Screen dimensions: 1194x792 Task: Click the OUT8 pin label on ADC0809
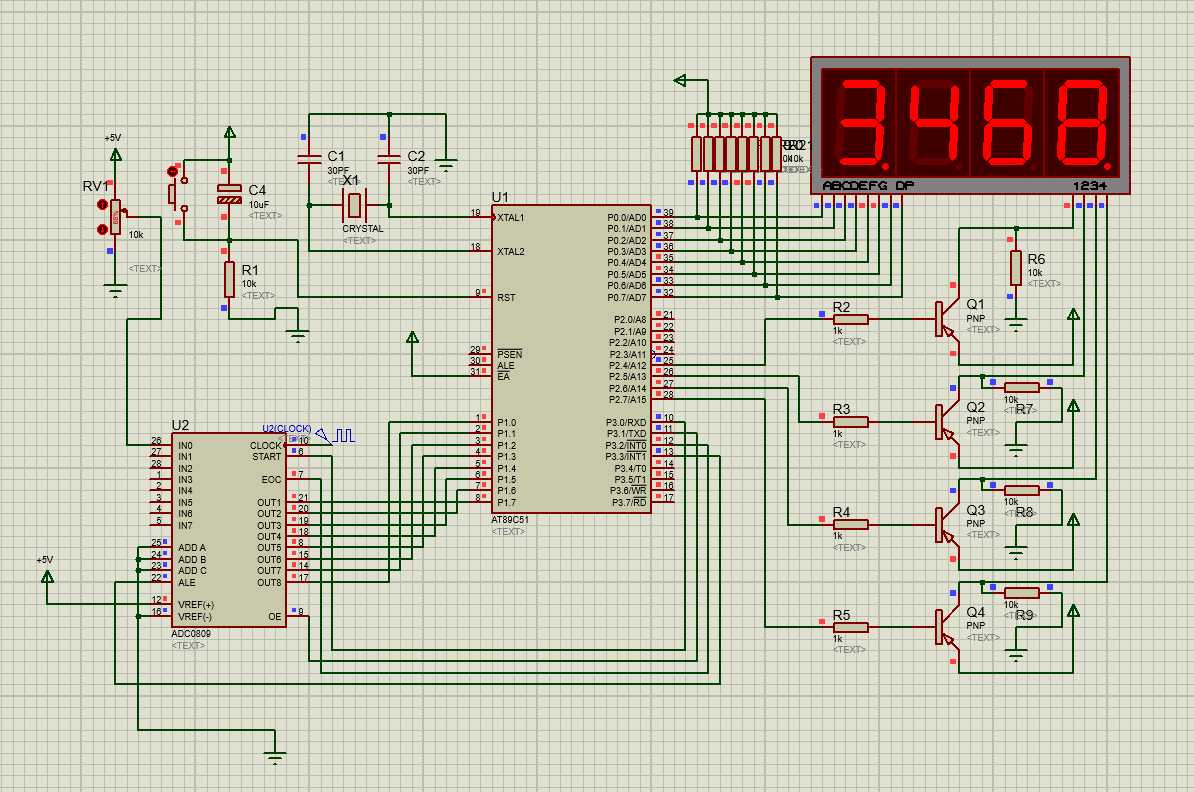(x=269, y=583)
